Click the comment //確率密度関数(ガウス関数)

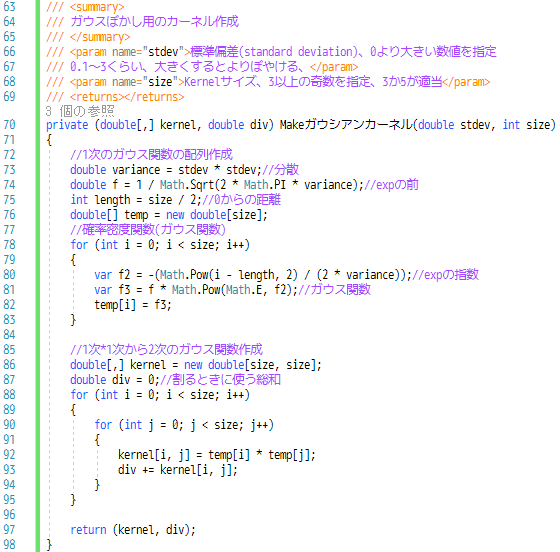(x=148, y=230)
